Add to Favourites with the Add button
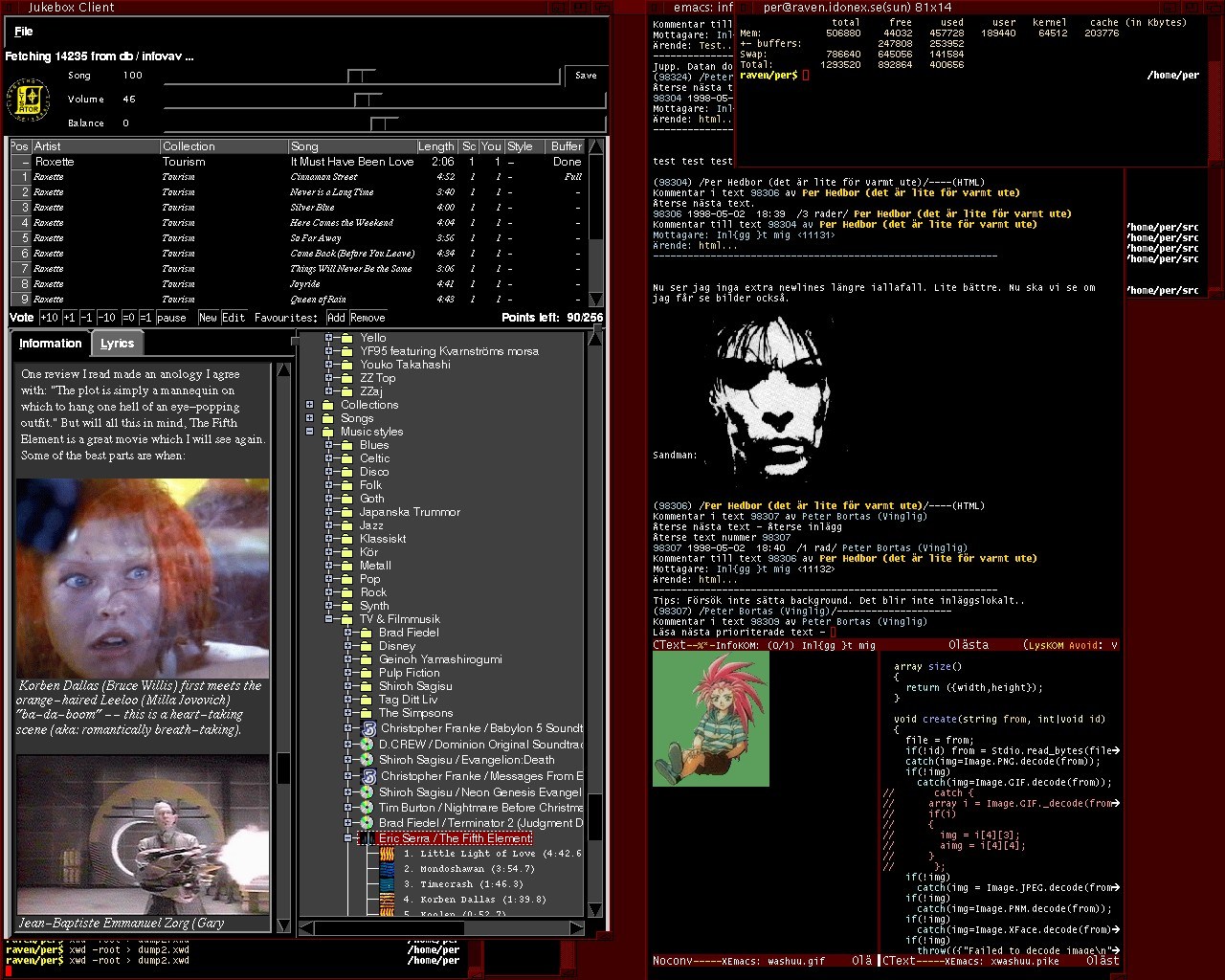 click(x=336, y=318)
